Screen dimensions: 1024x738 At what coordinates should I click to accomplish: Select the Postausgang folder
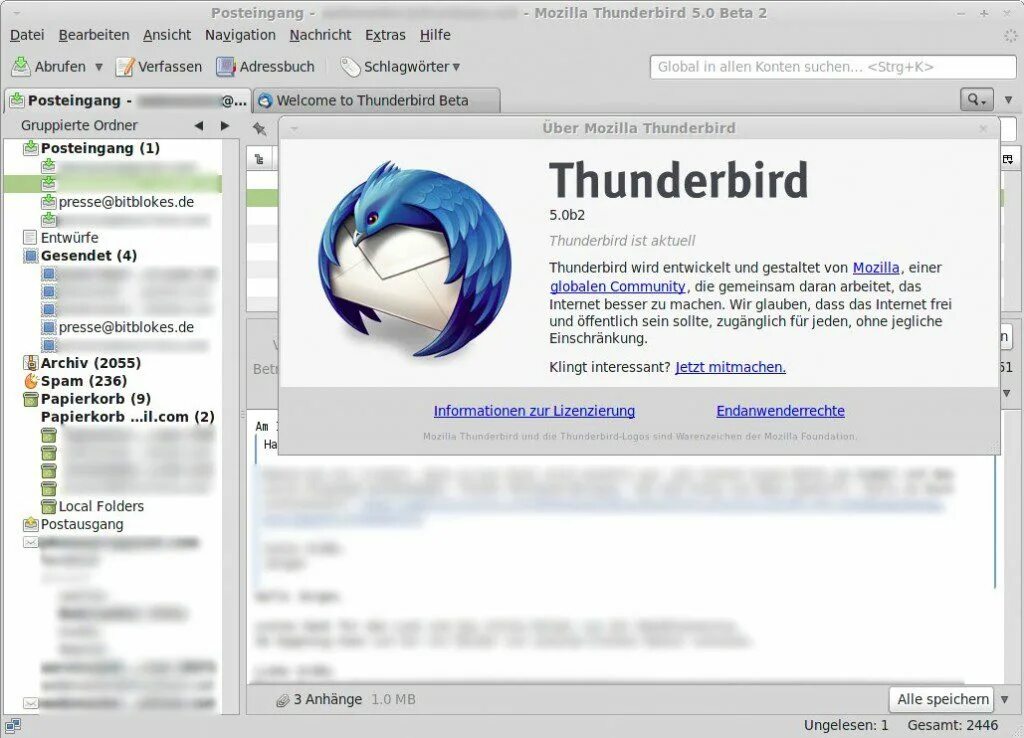click(82, 524)
